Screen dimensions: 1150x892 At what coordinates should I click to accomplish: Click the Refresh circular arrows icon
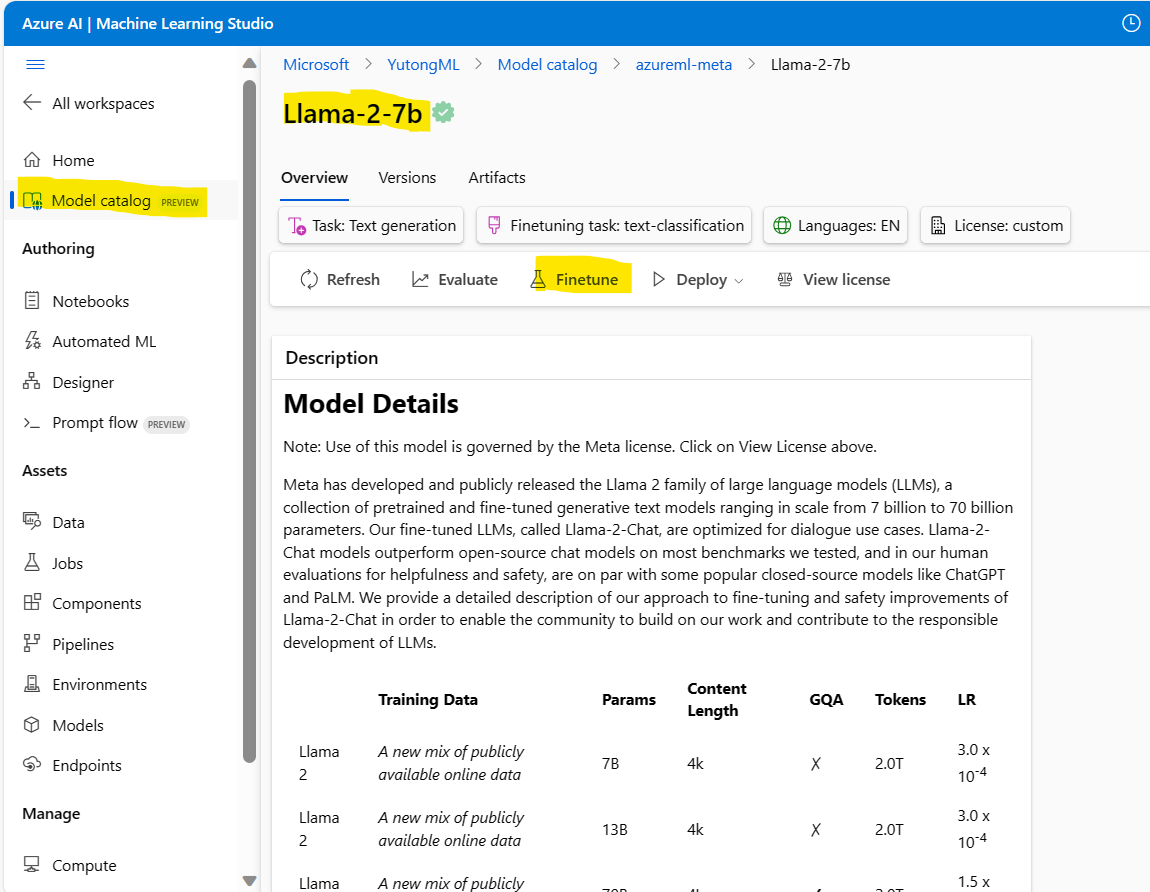(x=309, y=279)
